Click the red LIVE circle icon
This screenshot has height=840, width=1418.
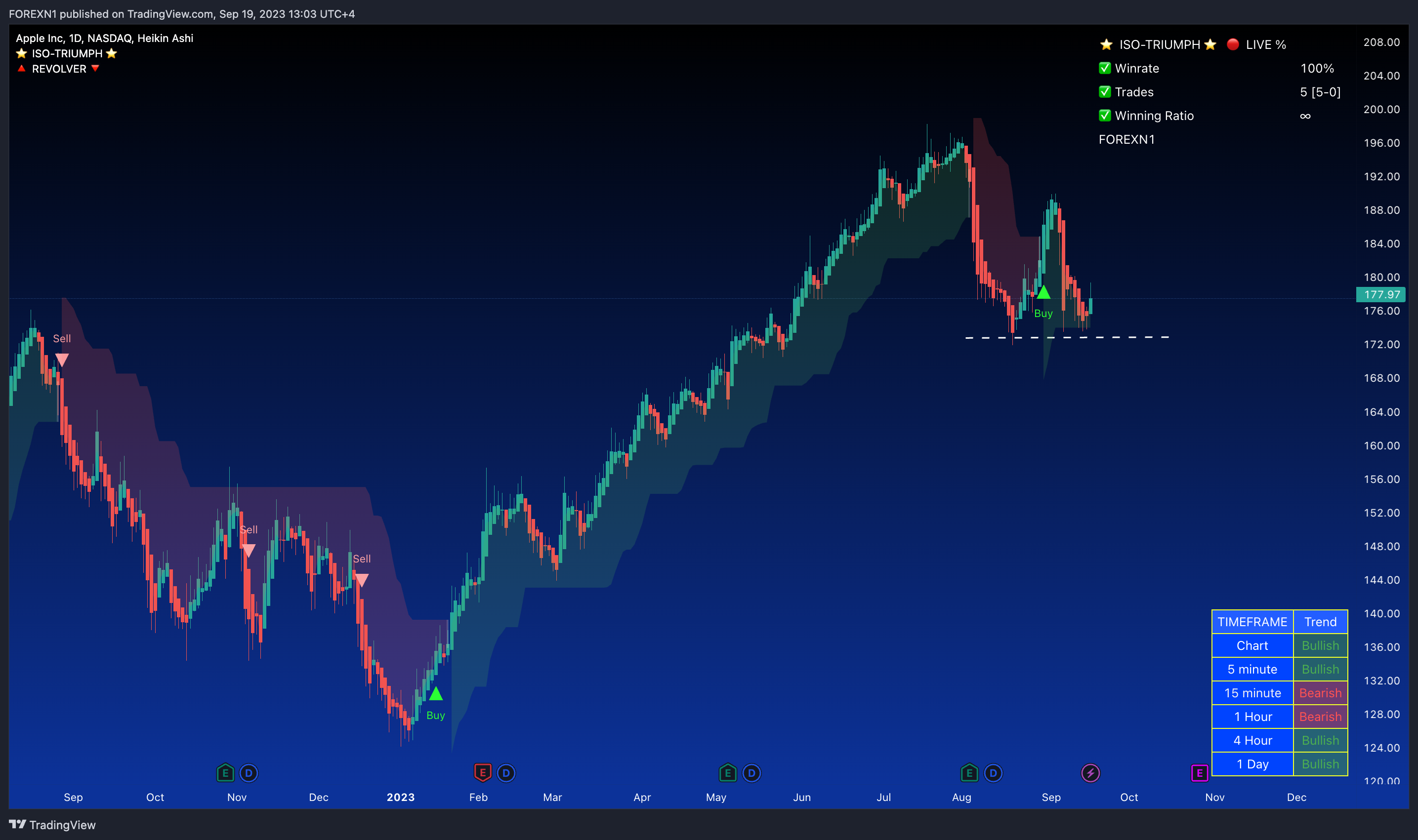pyautogui.click(x=1233, y=44)
